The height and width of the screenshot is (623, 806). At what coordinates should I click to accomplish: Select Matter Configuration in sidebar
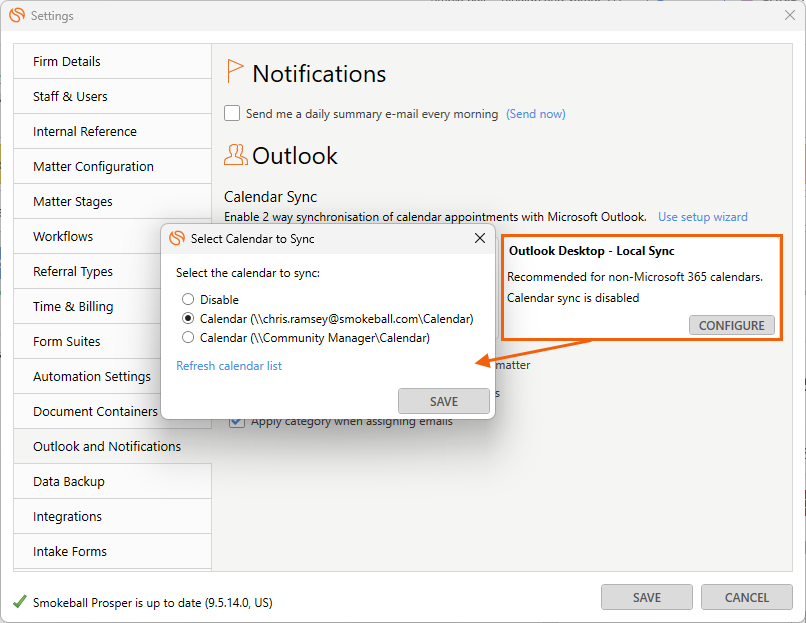(x=112, y=166)
